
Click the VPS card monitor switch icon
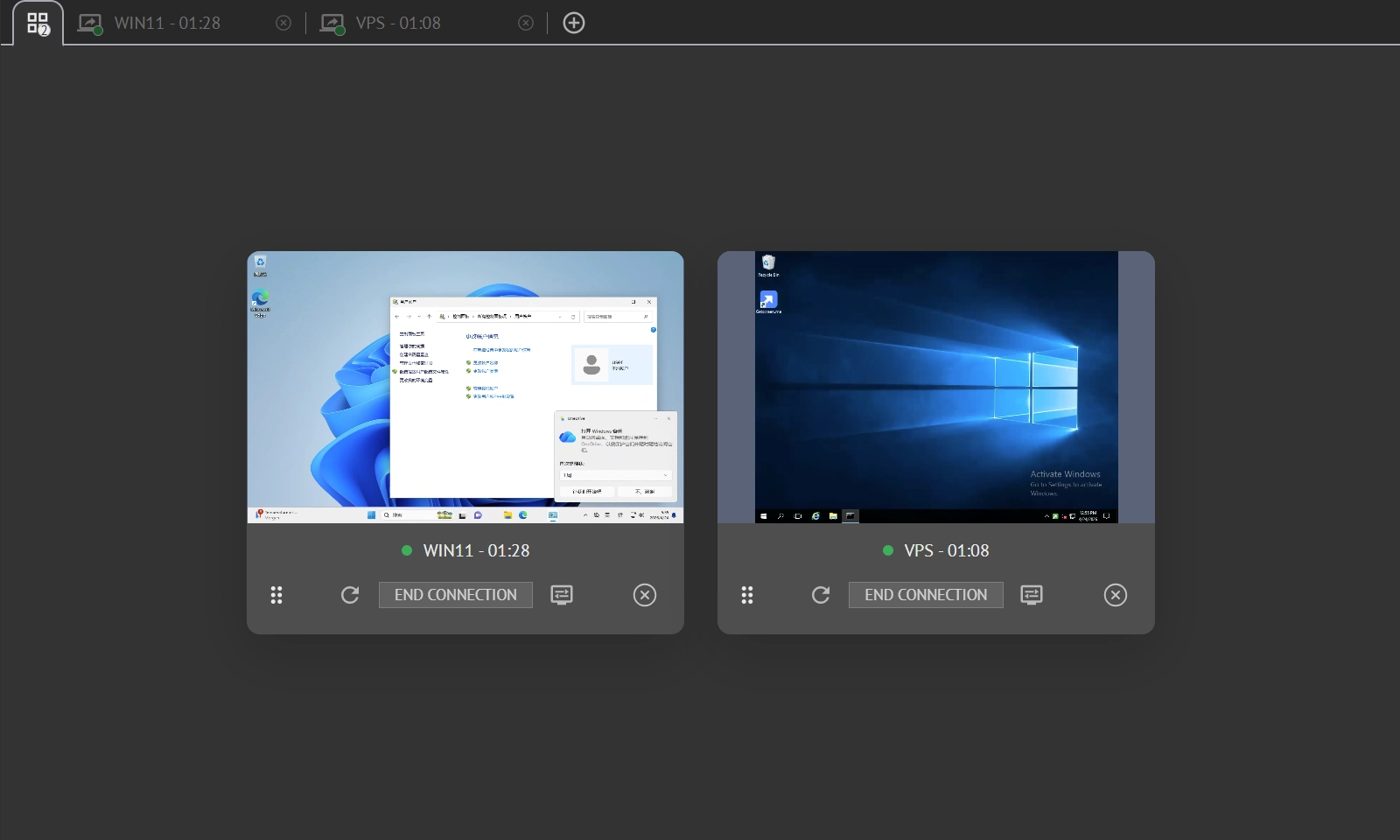pos(1032,595)
